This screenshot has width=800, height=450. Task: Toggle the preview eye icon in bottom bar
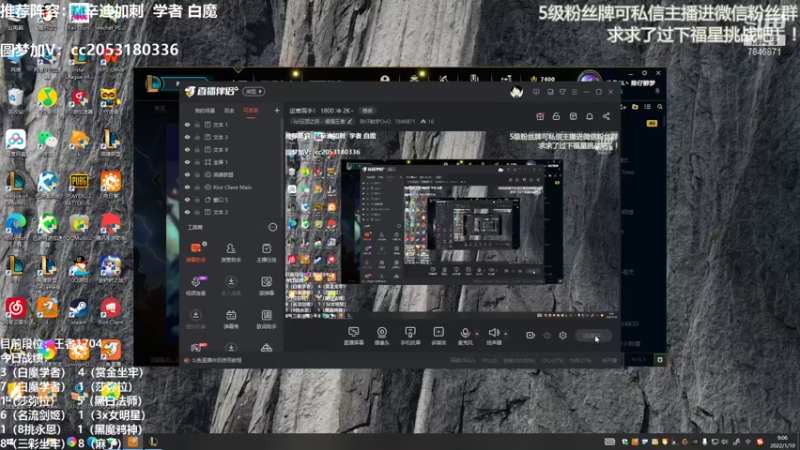tap(547, 335)
